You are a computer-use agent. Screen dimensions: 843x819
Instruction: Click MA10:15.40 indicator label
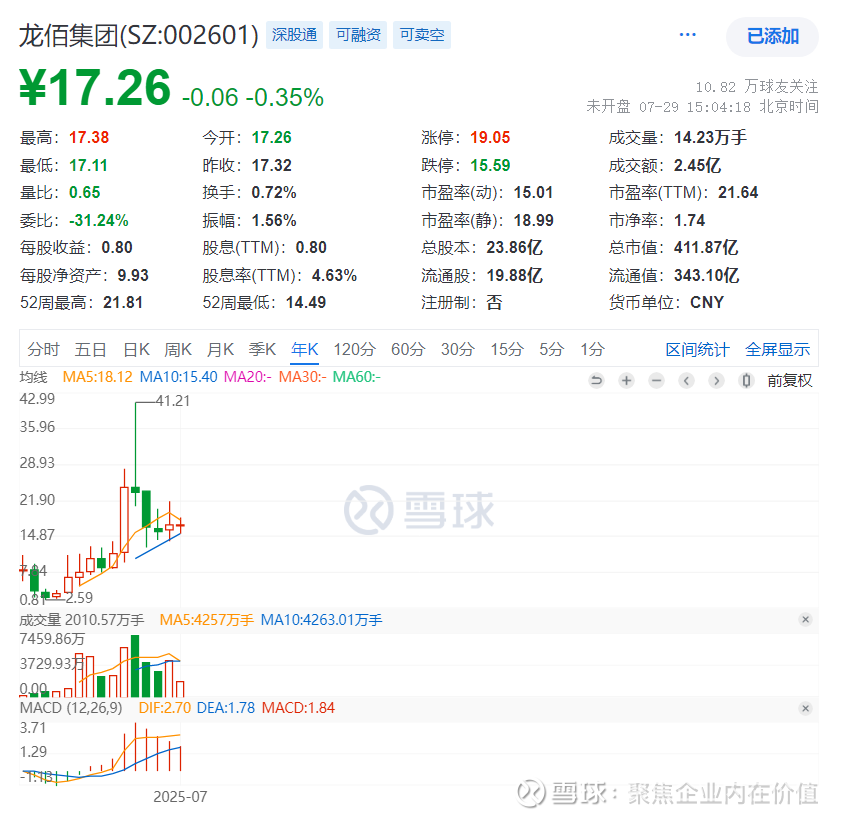(178, 377)
